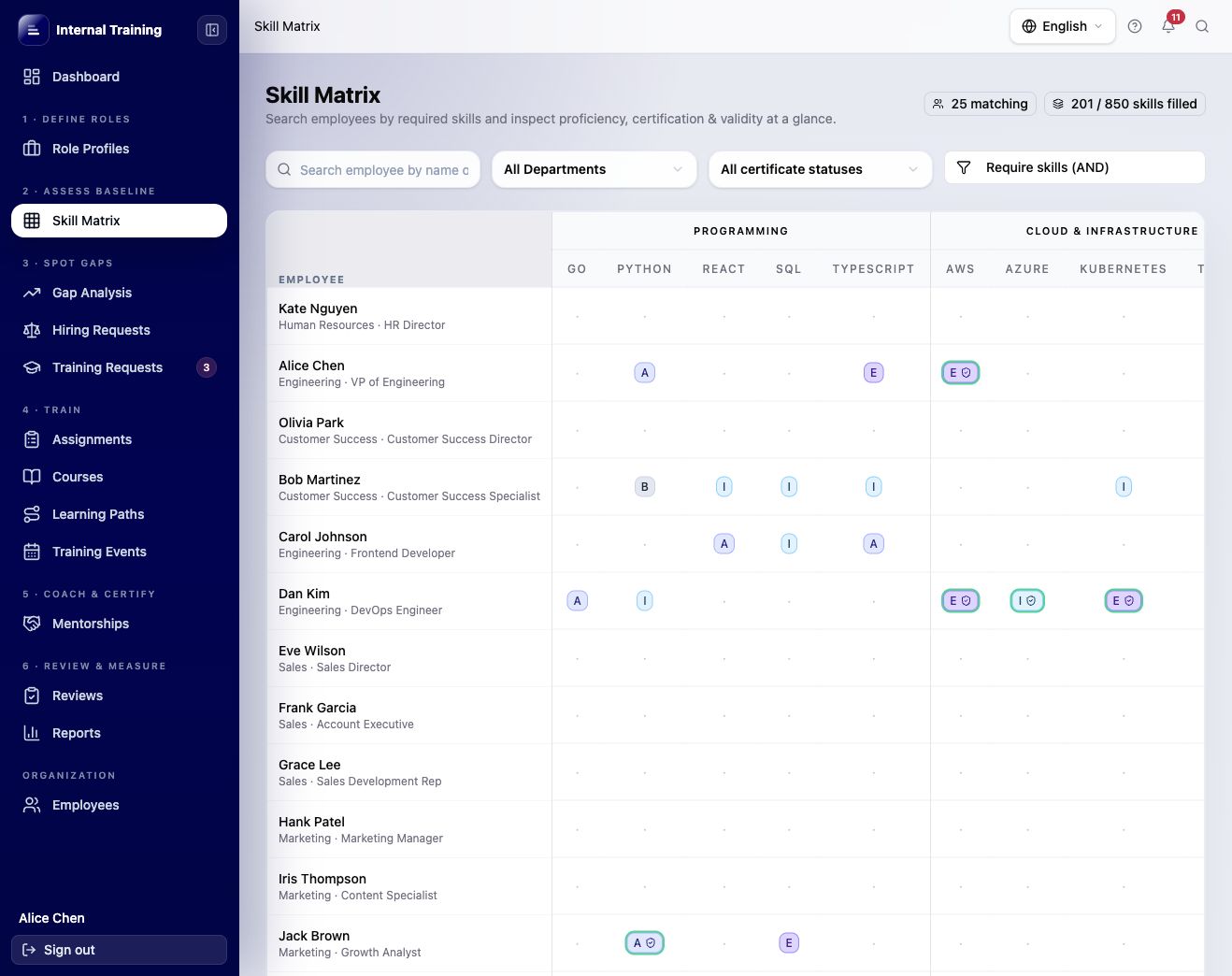
Task: Open the search icon in top bar
Action: (1202, 26)
